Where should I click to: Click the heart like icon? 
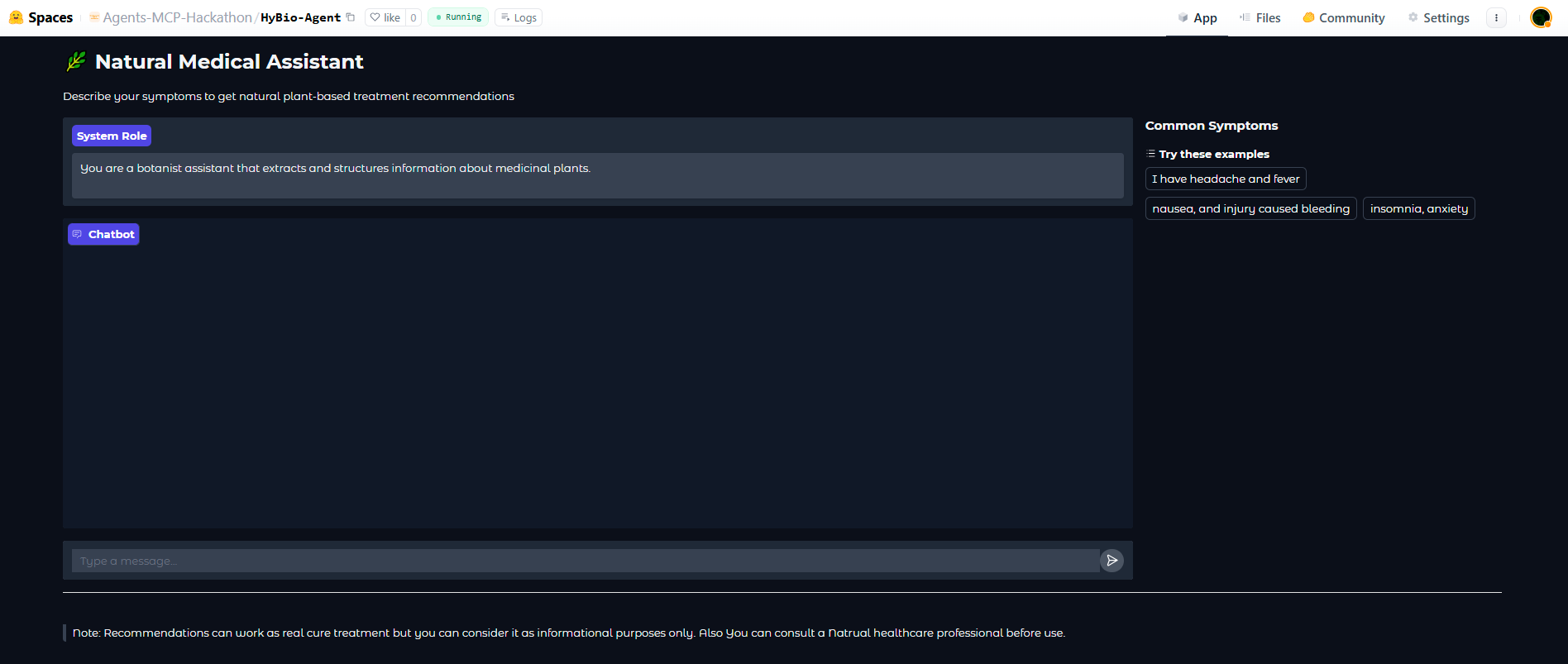pyautogui.click(x=375, y=17)
